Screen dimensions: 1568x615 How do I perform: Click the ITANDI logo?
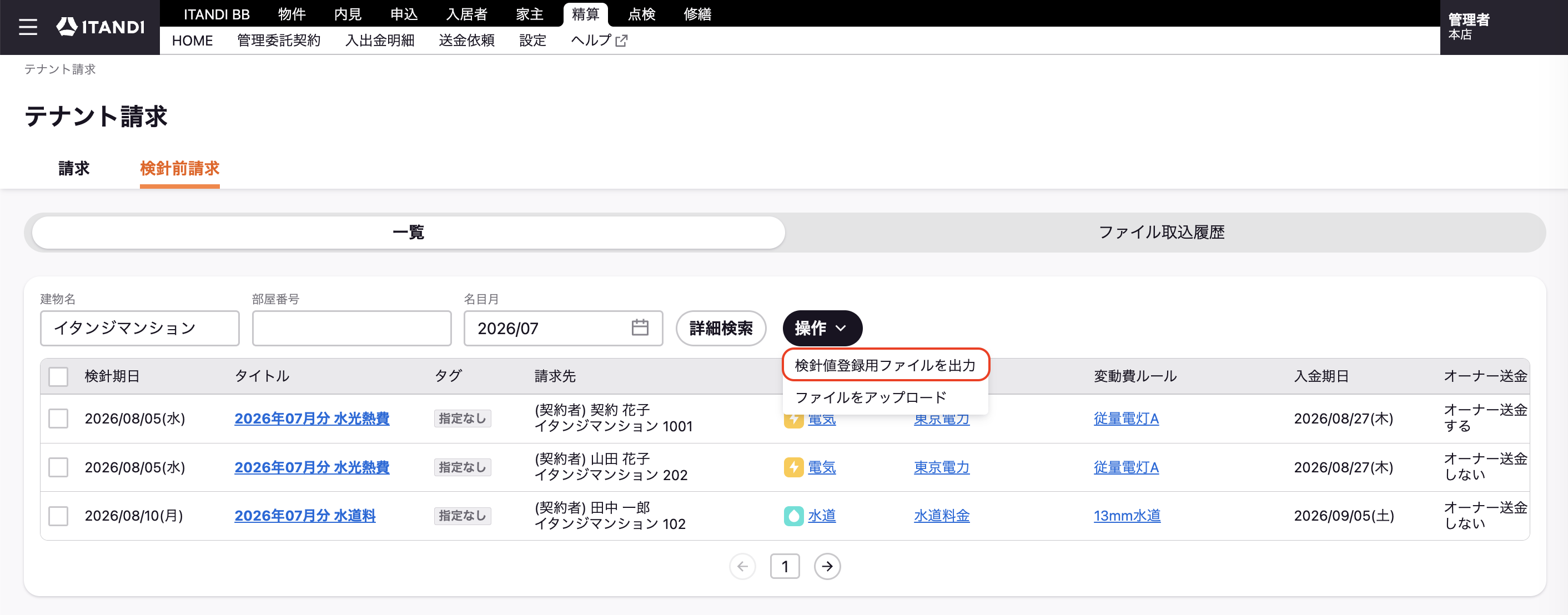[100, 27]
